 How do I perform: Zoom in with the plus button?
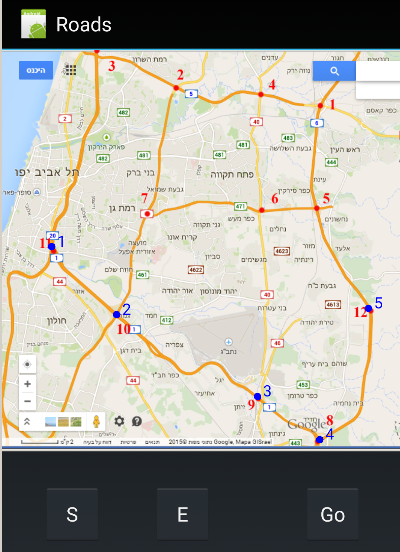point(27,384)
